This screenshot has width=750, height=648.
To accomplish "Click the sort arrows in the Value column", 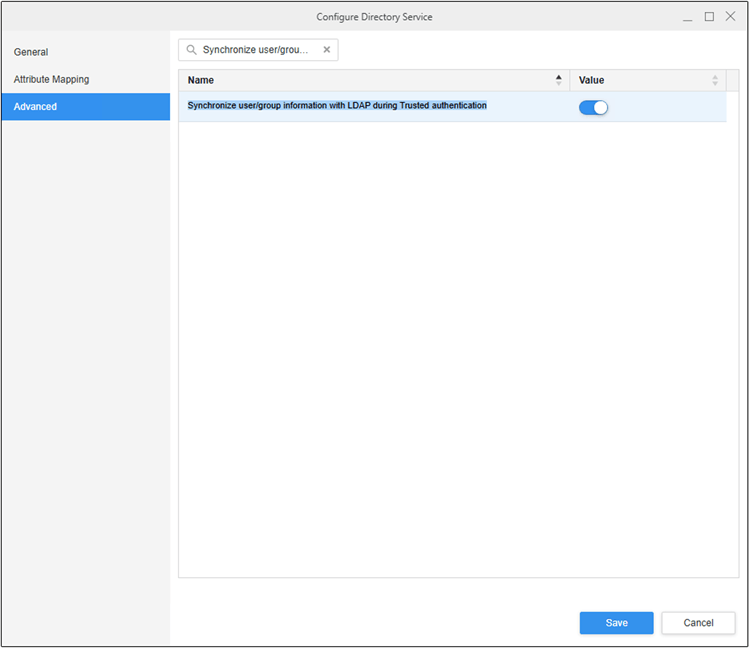I will pos(715,80).
